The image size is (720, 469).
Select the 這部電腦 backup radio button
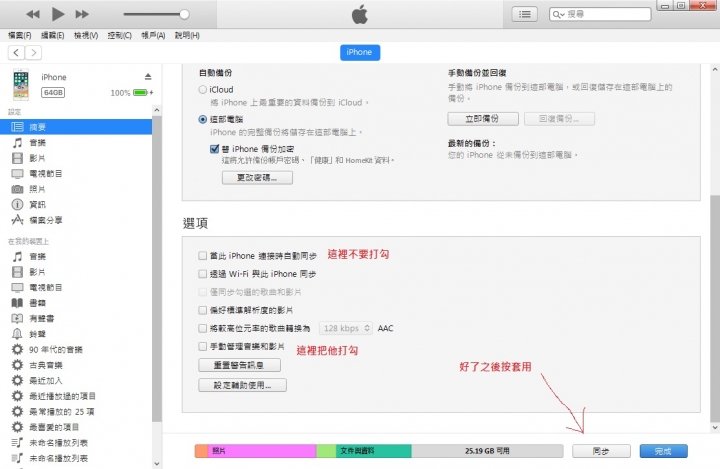(x=202, y=119)
